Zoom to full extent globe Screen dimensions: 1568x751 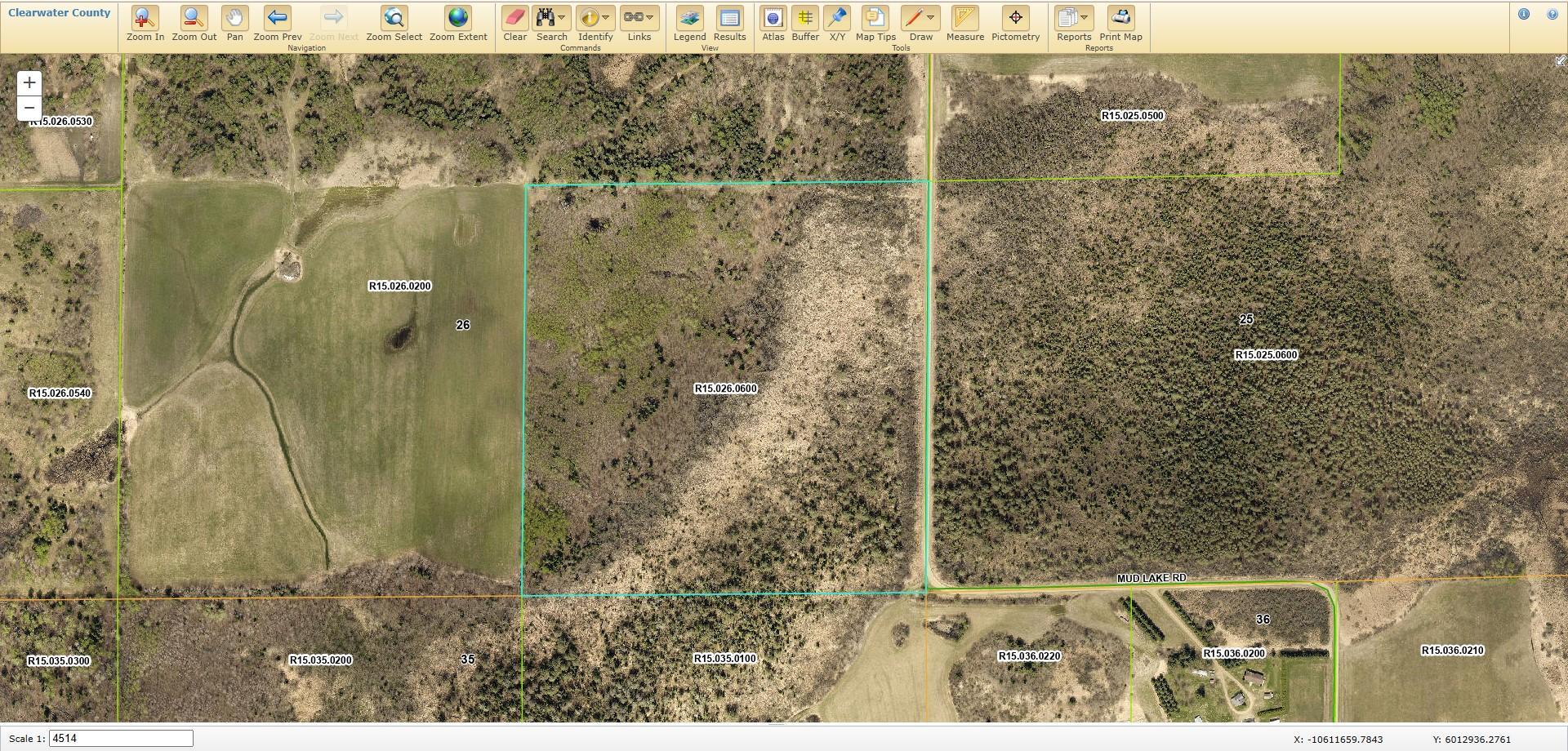pyautogui.click(x=458, y=24)
